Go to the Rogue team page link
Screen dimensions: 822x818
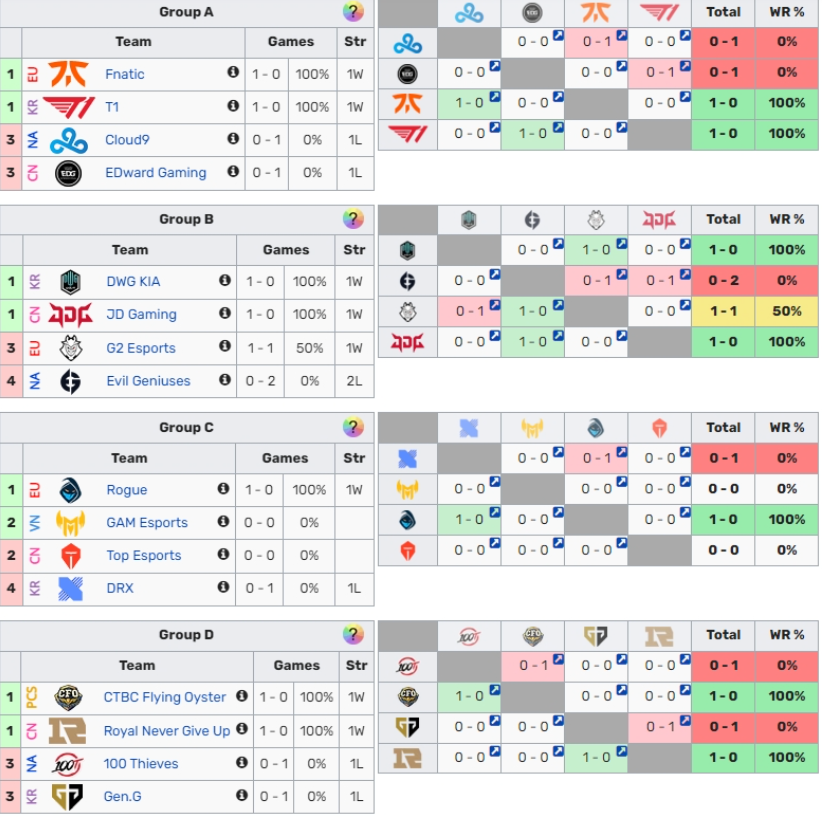127,490
